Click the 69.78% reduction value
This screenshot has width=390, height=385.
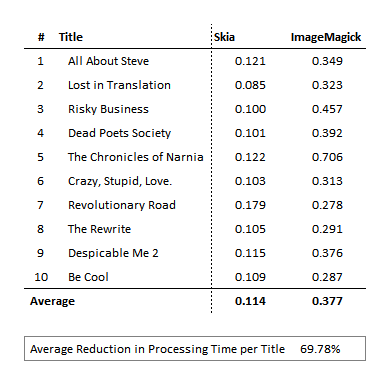320,349
